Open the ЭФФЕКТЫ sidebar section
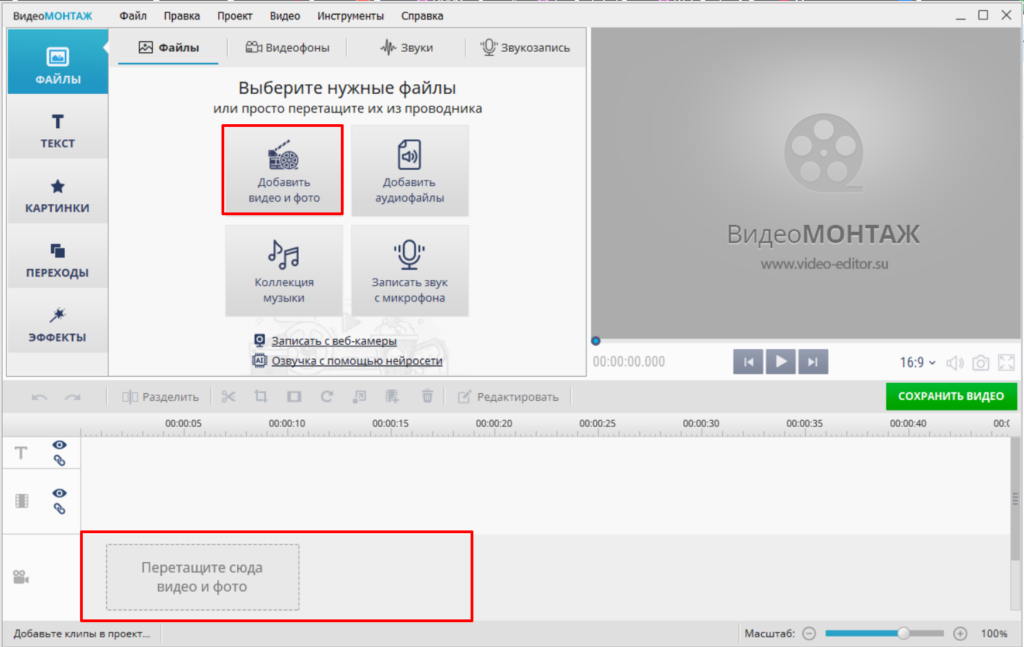 [58, 324]
